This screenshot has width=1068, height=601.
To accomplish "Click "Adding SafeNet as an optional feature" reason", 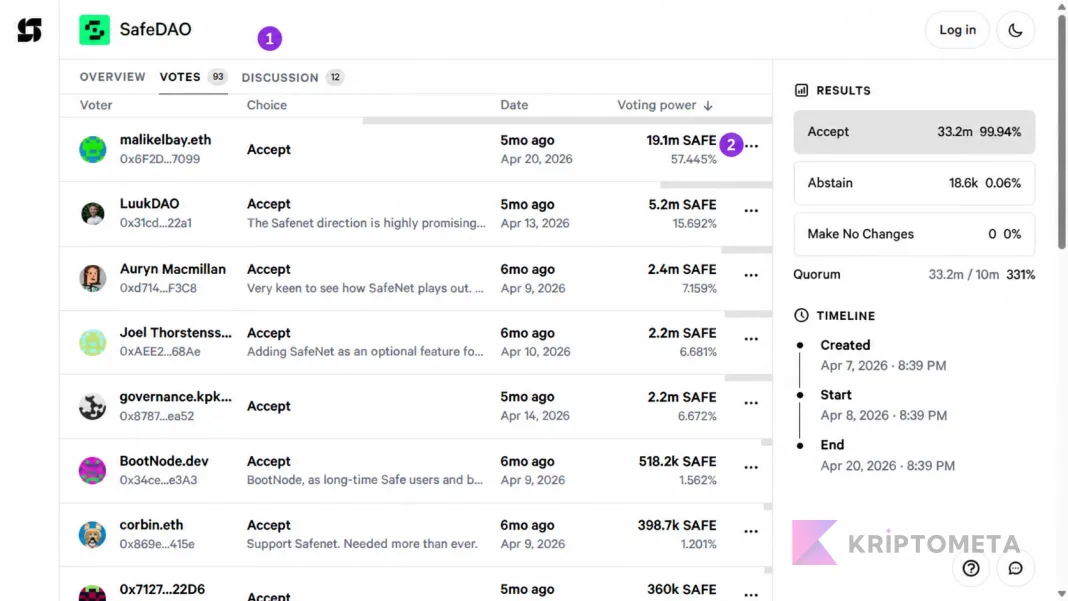I will [365, 352].
